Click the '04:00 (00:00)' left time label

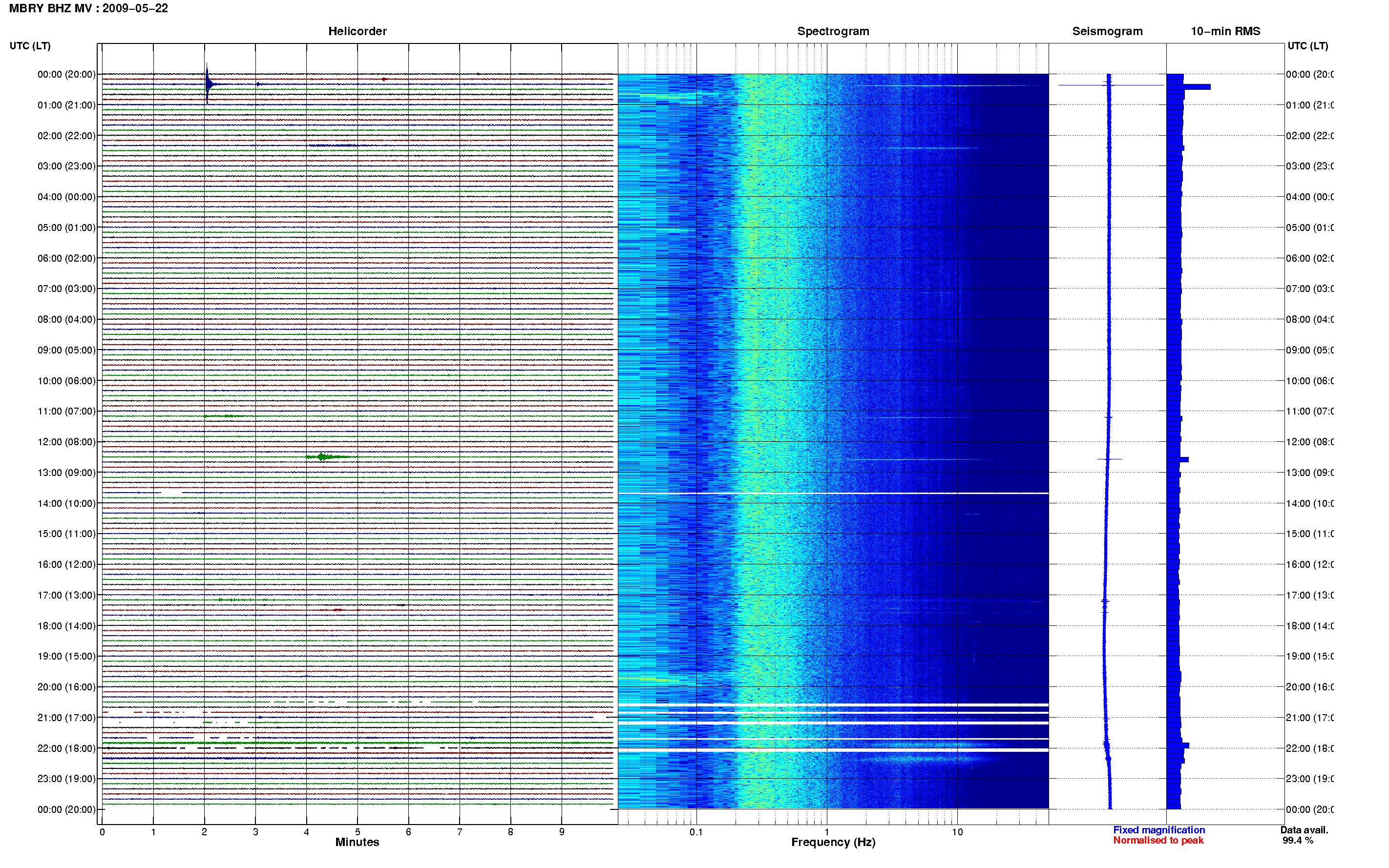[66, 197]
